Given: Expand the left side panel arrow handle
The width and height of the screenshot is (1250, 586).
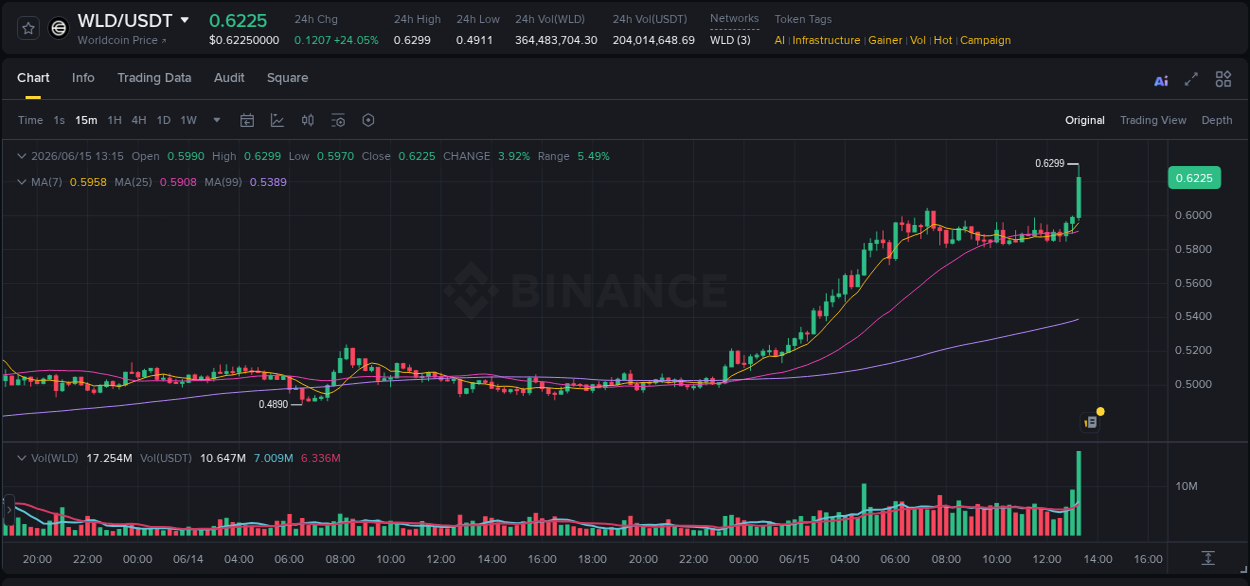Looking at the screenshot, I should pyautogui.click(x=8, y=510).
